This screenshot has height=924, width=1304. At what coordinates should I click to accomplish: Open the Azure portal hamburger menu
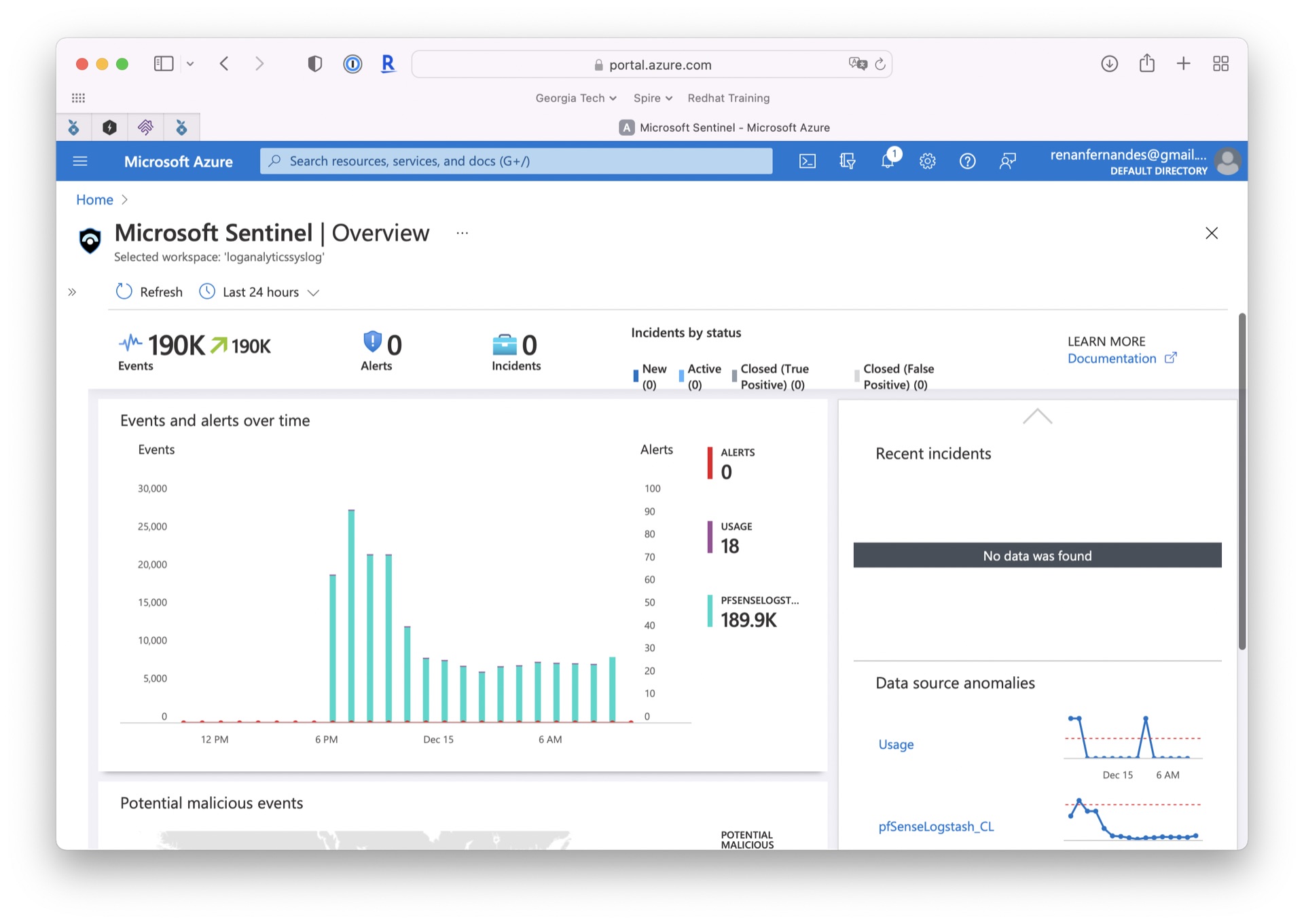(80, 161)
